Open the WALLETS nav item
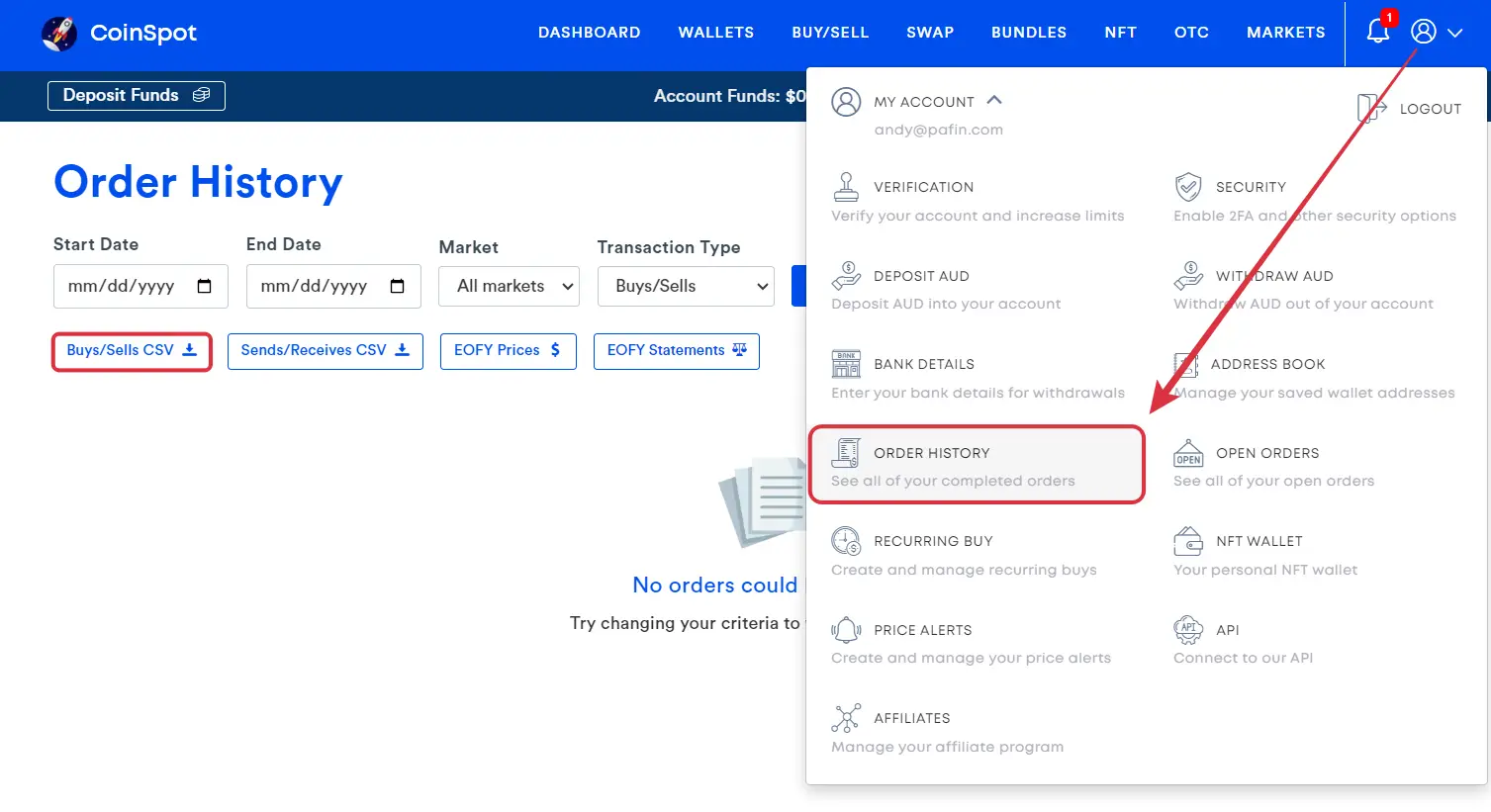Image resolution: width=1491 pixels, height=812 pixels. pos(716,33)
